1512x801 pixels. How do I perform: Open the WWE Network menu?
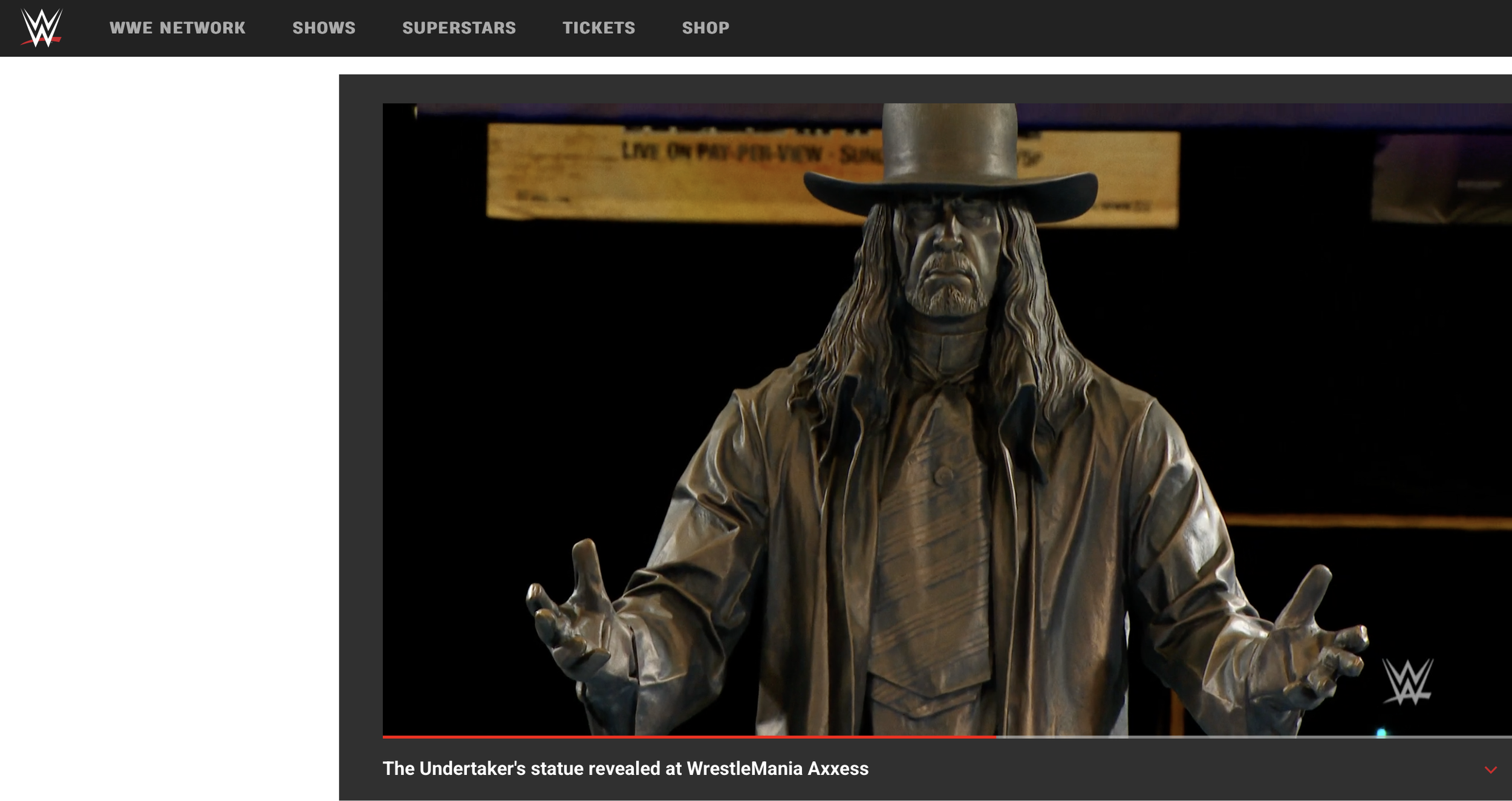pyautogui.click(x=177, y=28)
